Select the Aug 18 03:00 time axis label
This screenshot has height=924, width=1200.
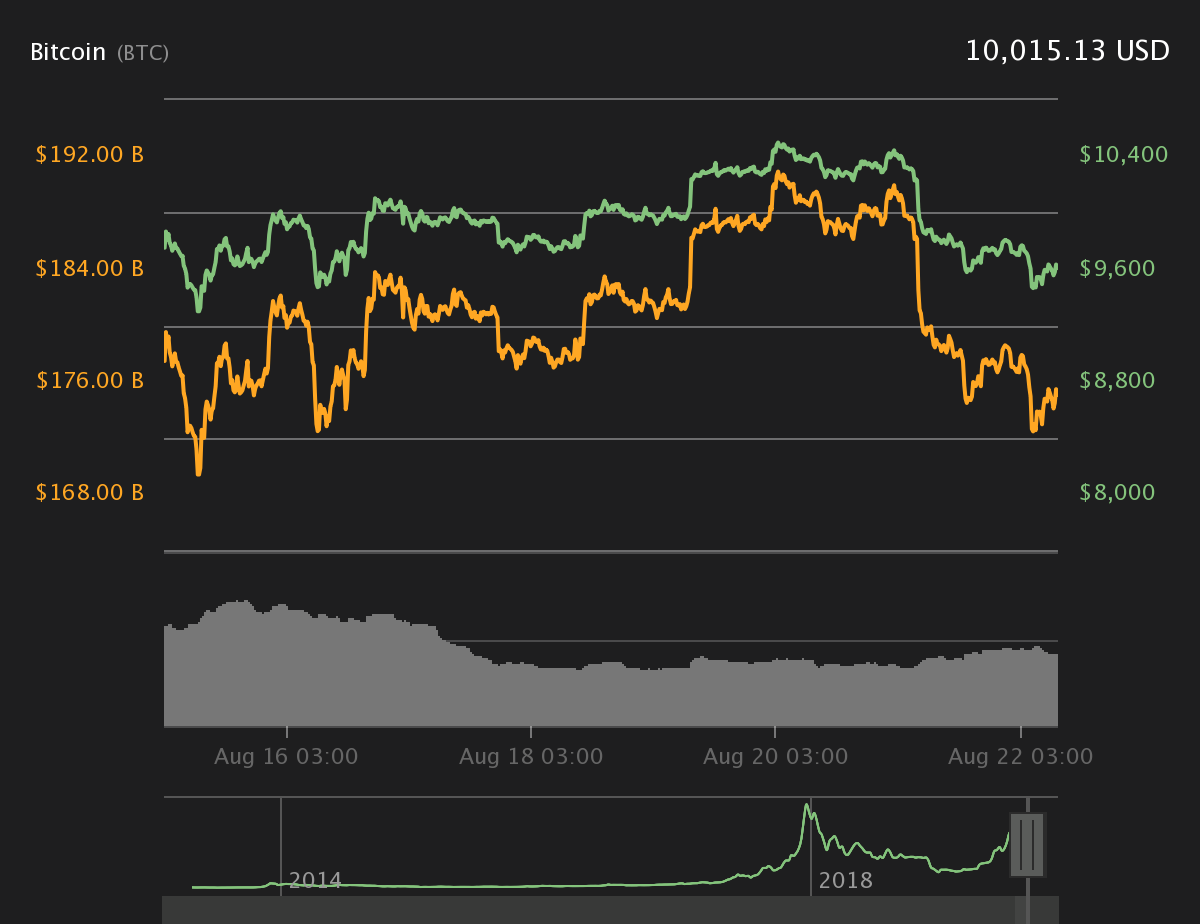click(x=531, y=756)
